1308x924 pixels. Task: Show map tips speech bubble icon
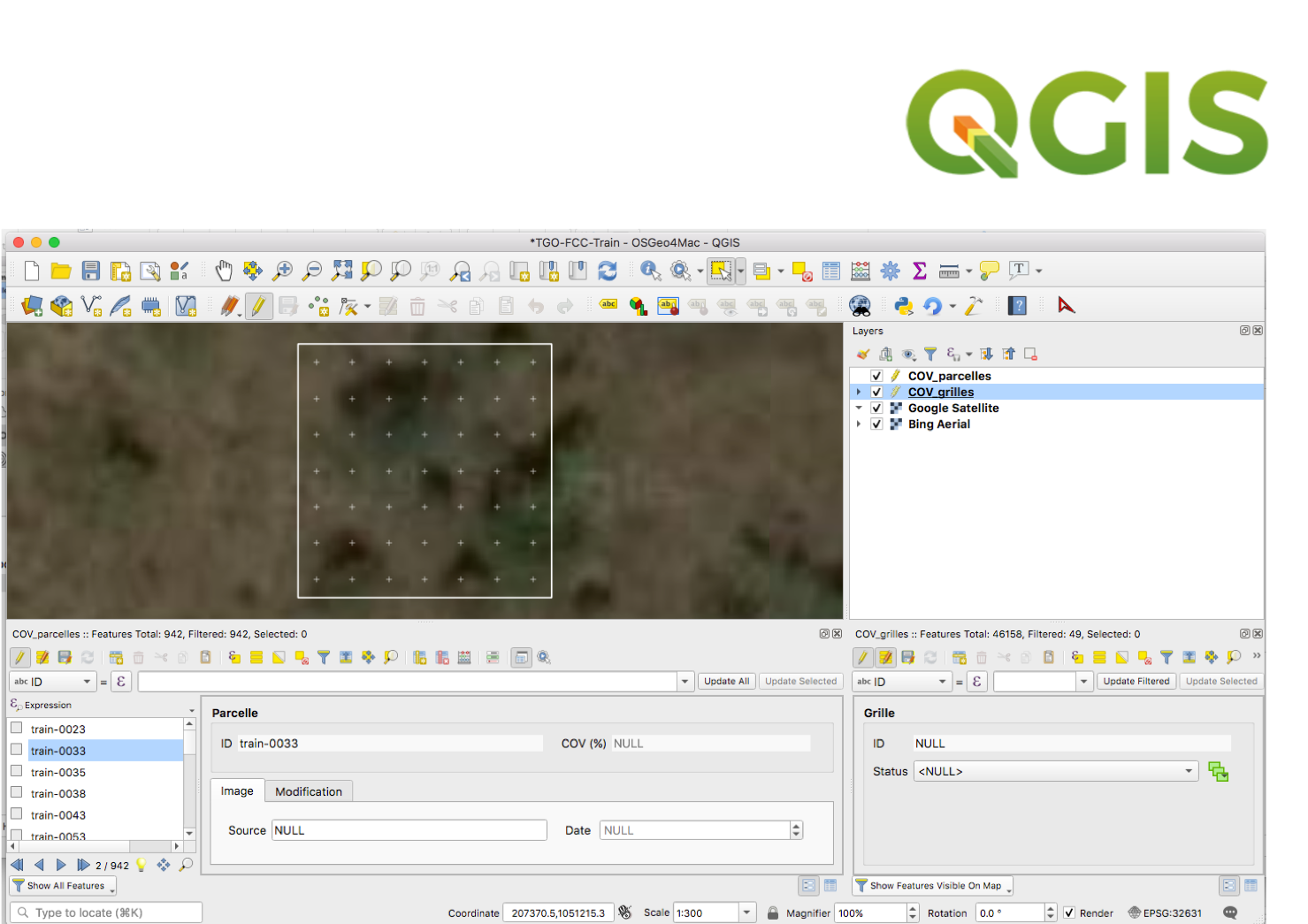coord(990,271)
